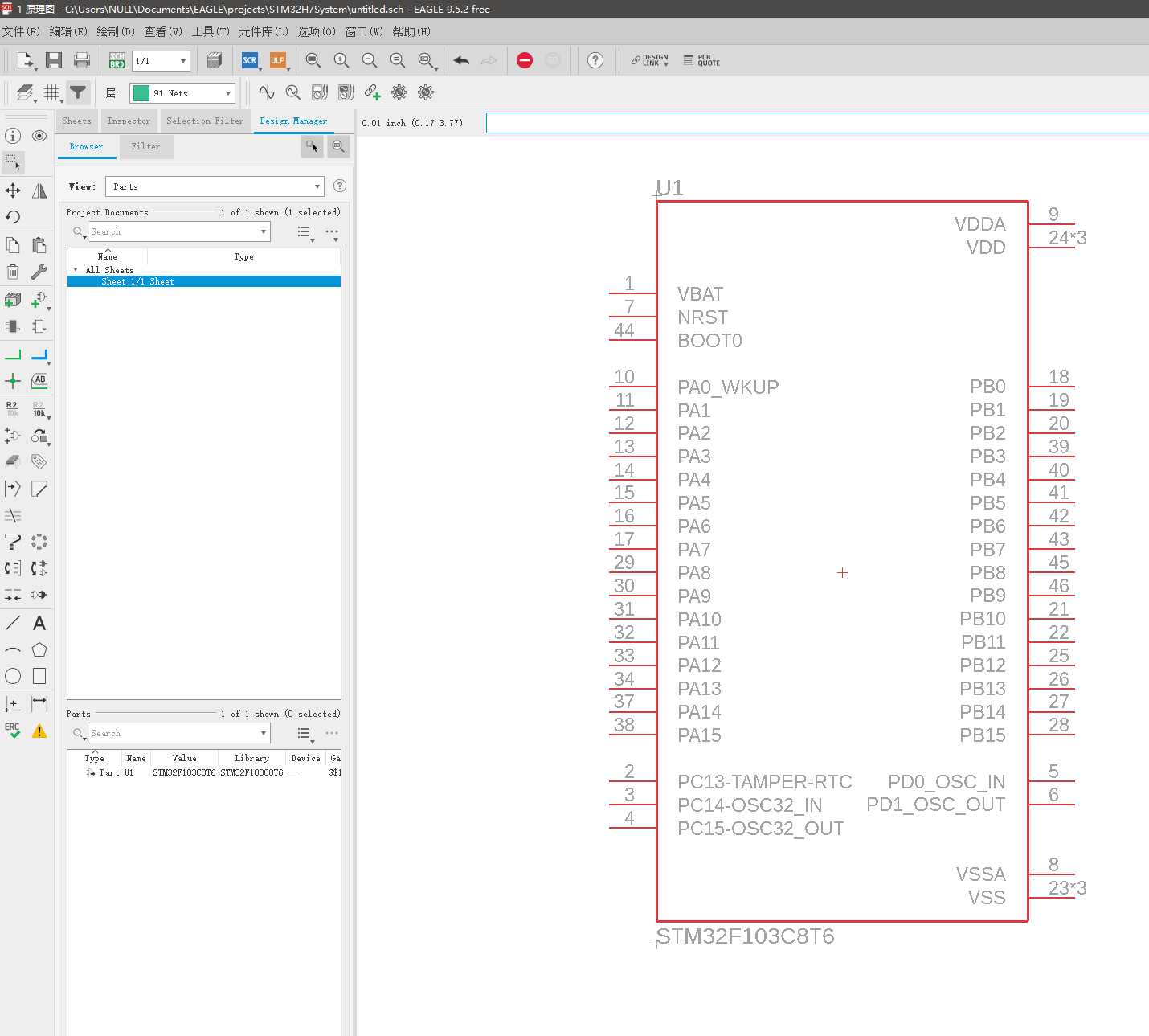Screen dimensions: 1149x1036
Task: Select the Add Part tool
Action: point(13,300)
